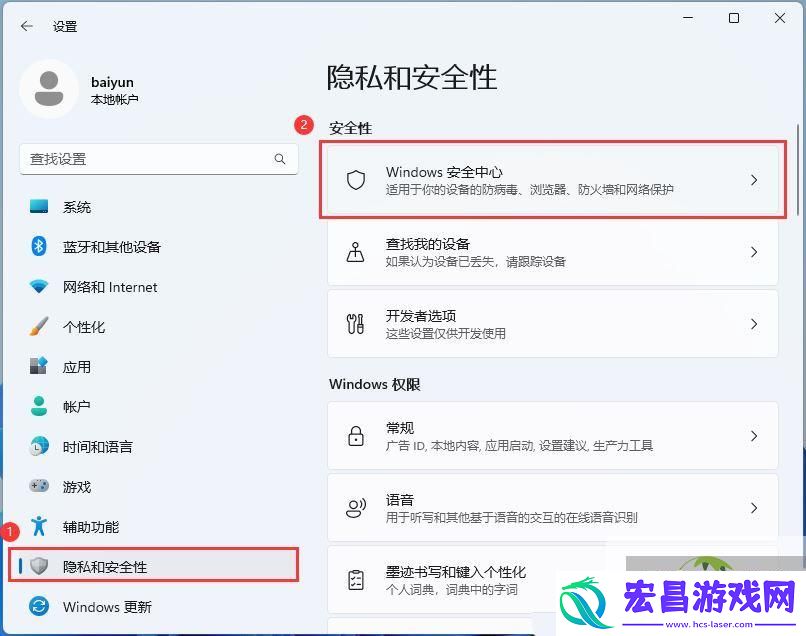The height and width of the screenshot is (636, 806).
Task: Open 时间和语言 category
Action: (158, 446)
